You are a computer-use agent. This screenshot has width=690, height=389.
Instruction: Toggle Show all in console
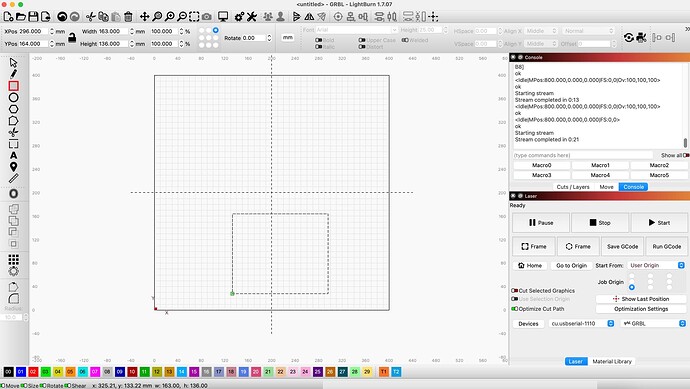click(686, 155)
